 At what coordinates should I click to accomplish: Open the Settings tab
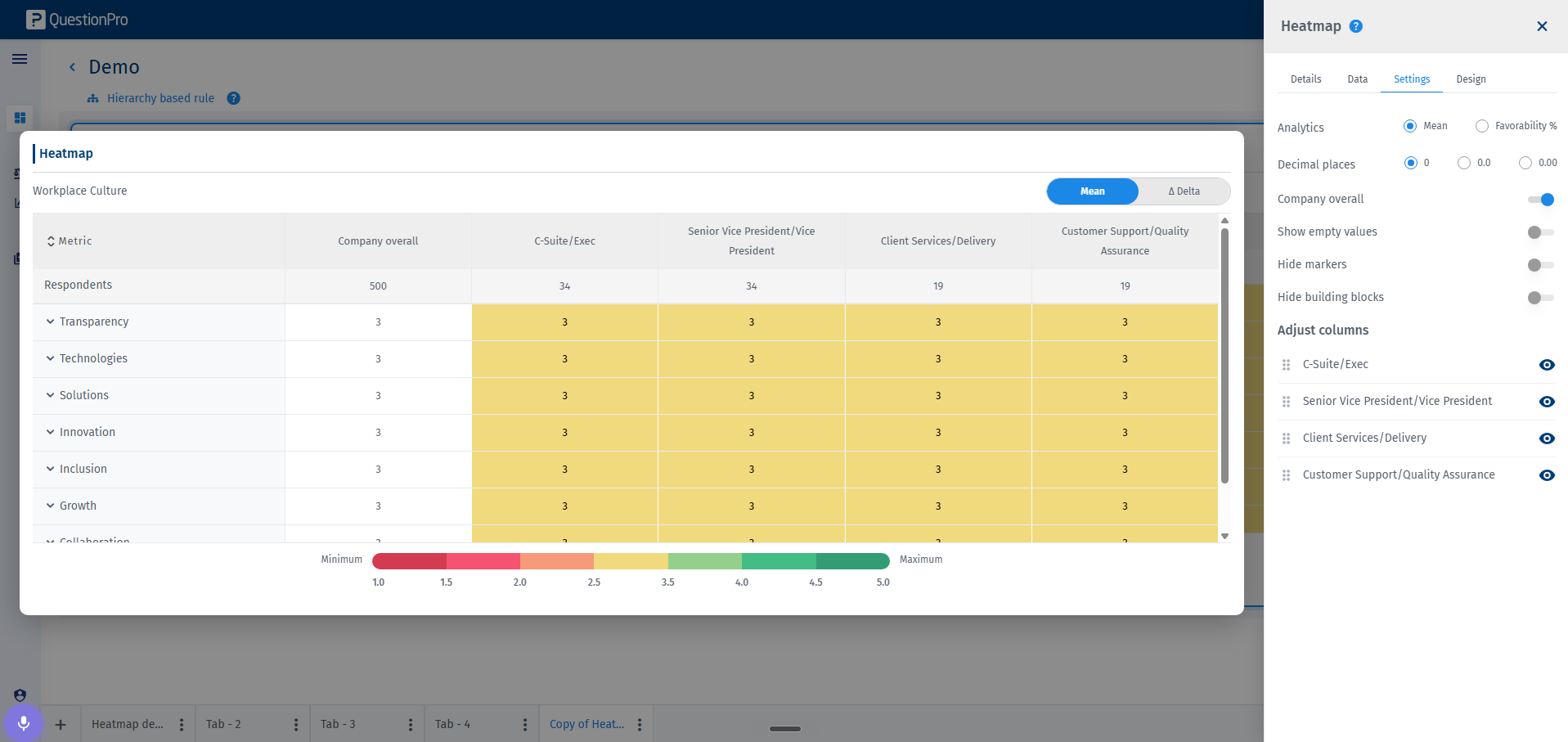pyautogui.click(x=1412, y=79)
